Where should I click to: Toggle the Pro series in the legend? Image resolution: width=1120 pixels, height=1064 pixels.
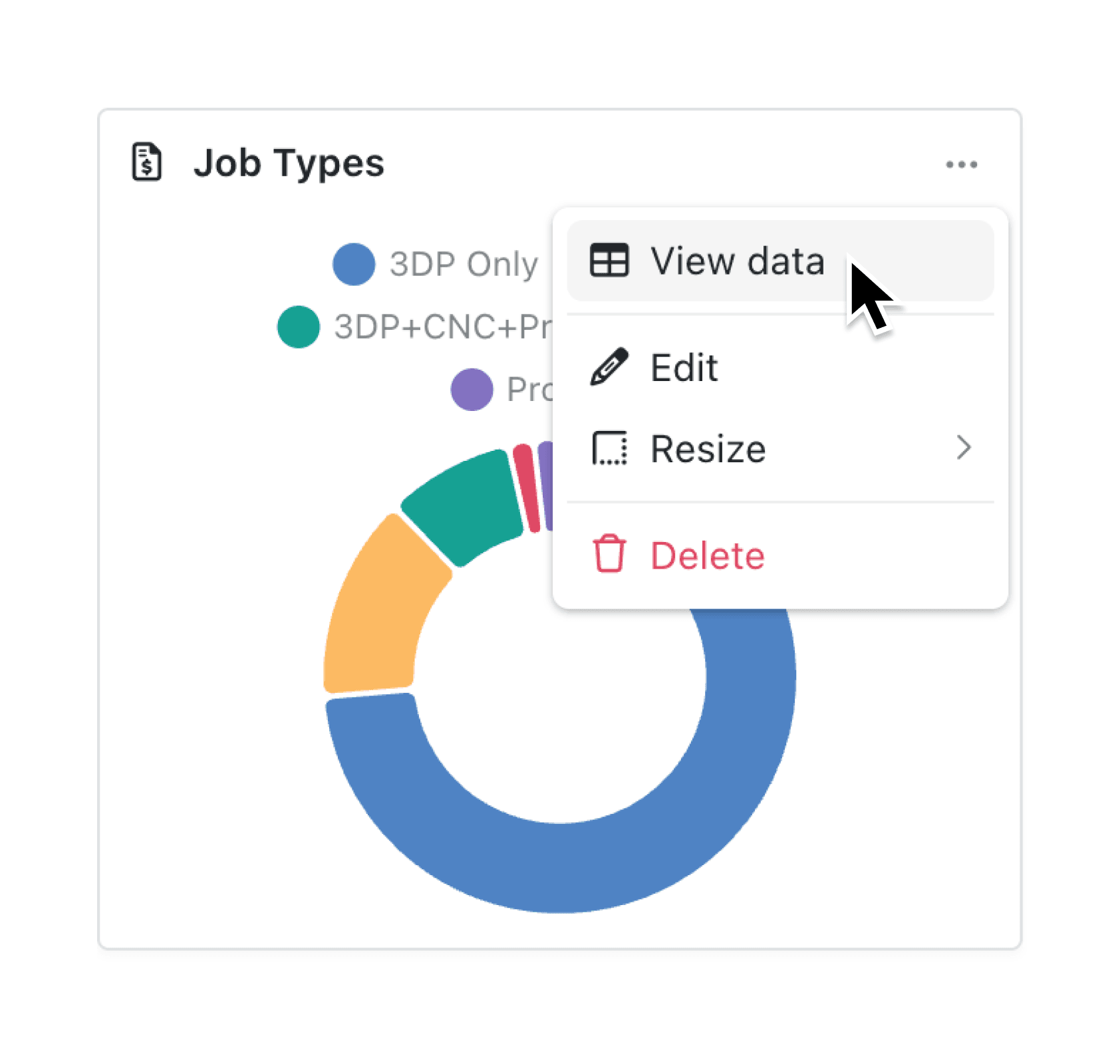click(472, 390)
